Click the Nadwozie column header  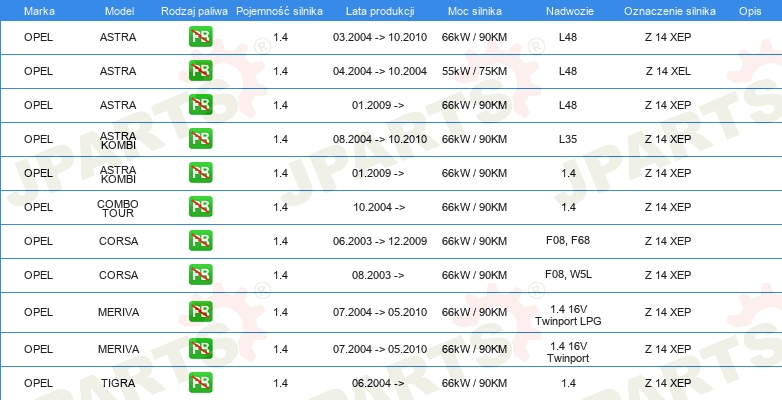tap(570, 11)
